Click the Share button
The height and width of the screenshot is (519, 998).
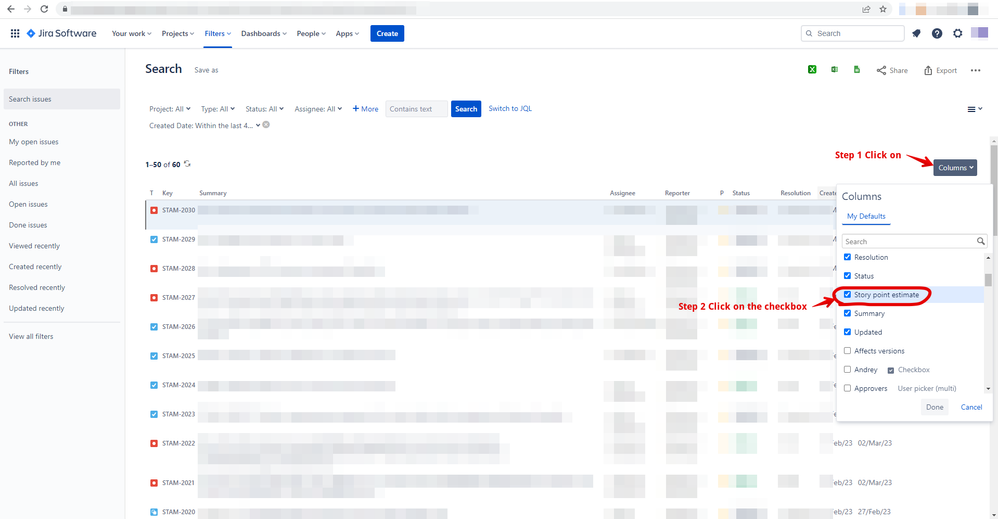click(892, 70)
